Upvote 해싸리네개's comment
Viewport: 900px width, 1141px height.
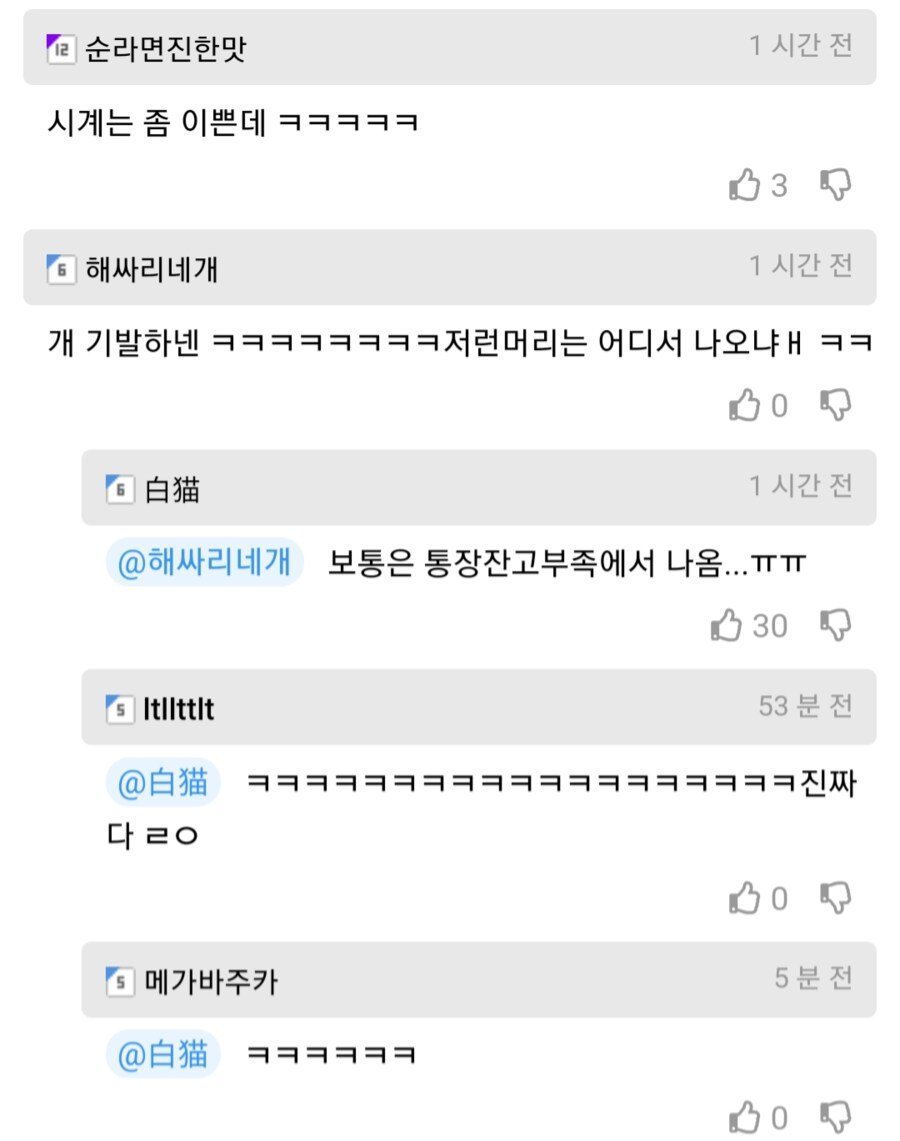[x=745, y=405]
